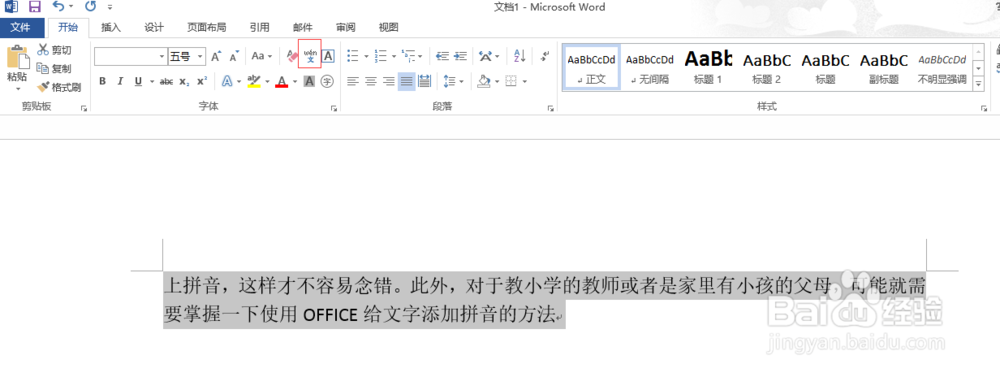Click enclosed character (带圈字符) icon
Viewport: 1000px width, 377px height.
tap(327, 81)
